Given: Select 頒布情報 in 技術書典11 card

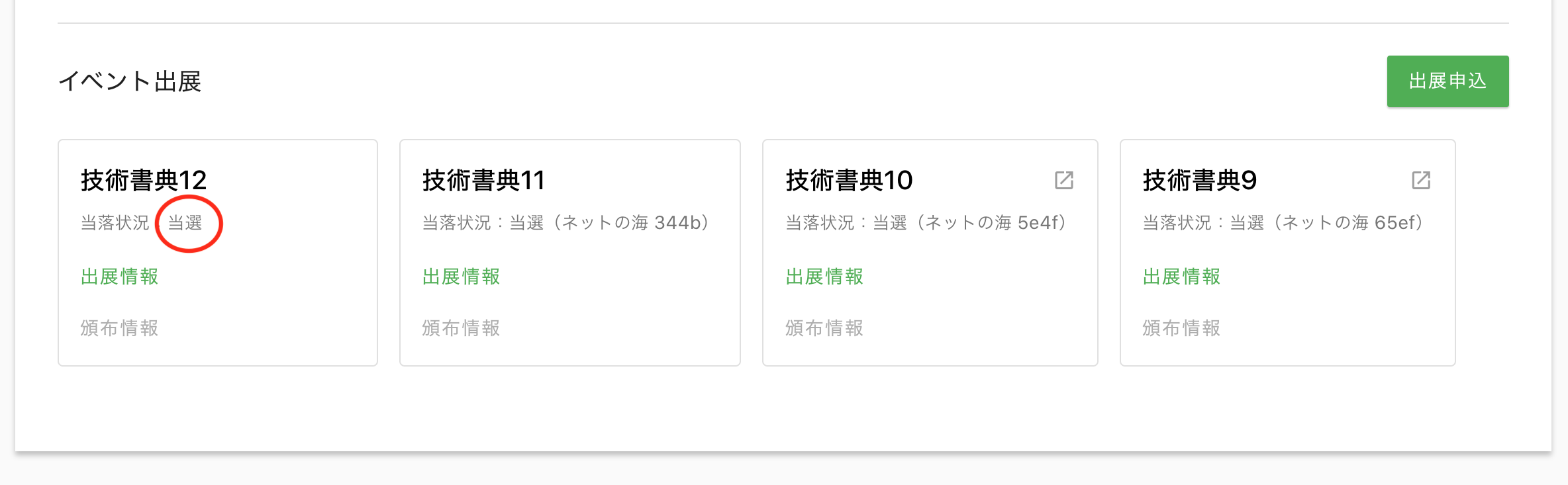Looking at the screenshot, I should click(x=462, y=328).
